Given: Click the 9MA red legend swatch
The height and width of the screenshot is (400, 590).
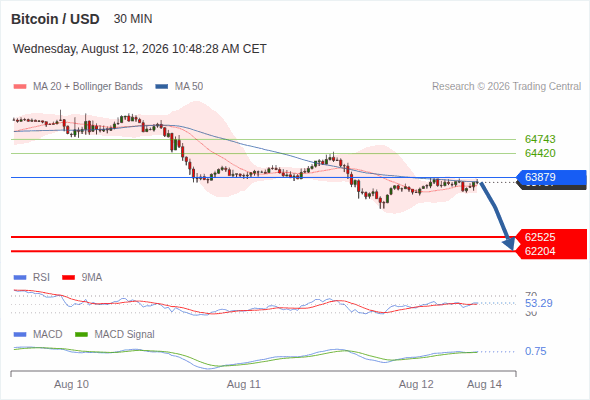Looking at the screenshot, I should point(68,278).
